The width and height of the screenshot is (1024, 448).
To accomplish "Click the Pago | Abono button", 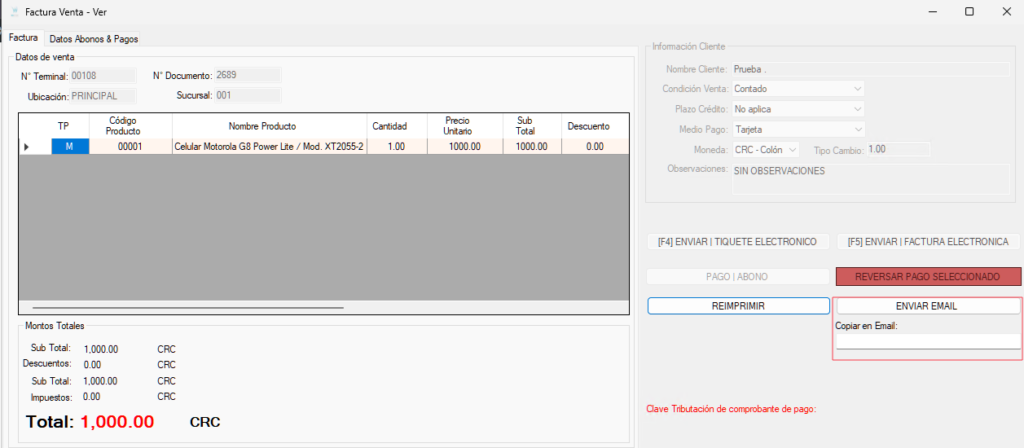I will pos(738,276).
